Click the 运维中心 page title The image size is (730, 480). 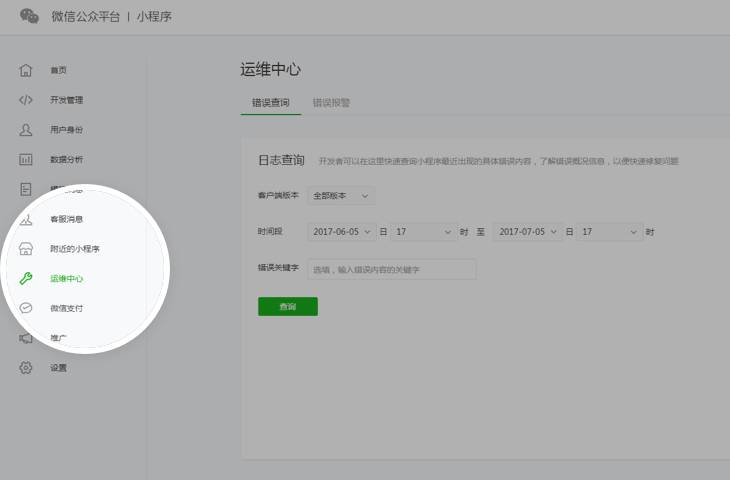(270, 69)
